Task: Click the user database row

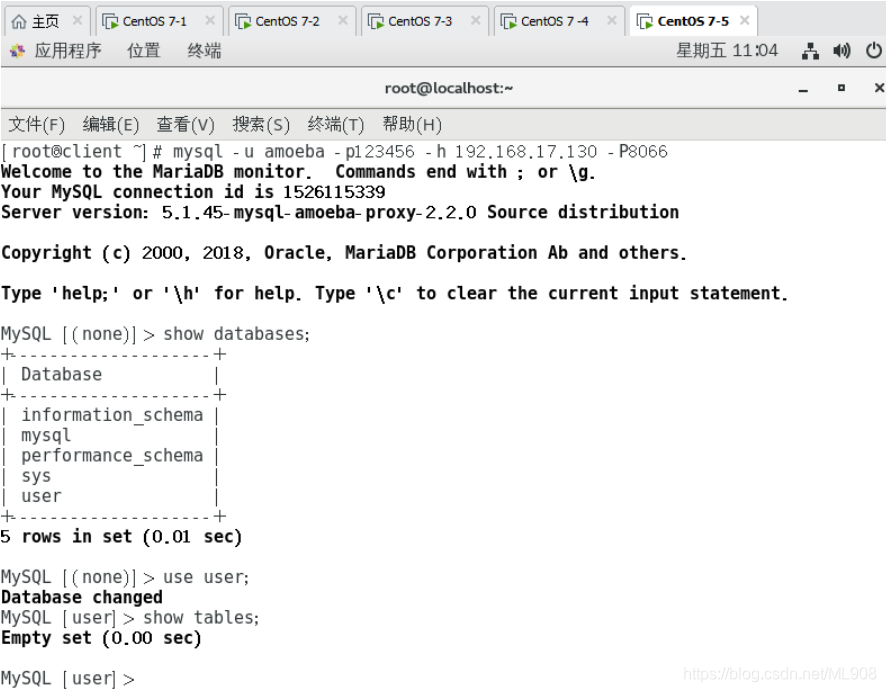Action: pyautogui.click(x=41, y=497)
